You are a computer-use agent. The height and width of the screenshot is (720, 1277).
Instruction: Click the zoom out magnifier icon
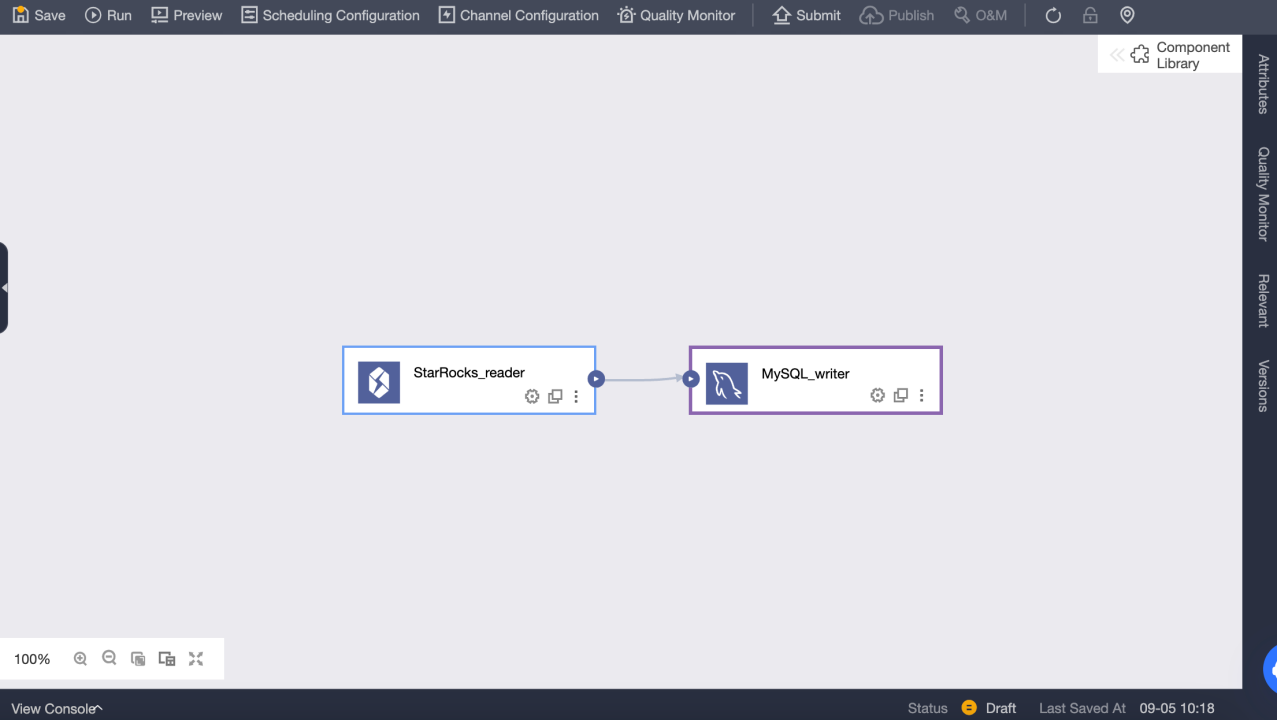click(x=110, y=659)
